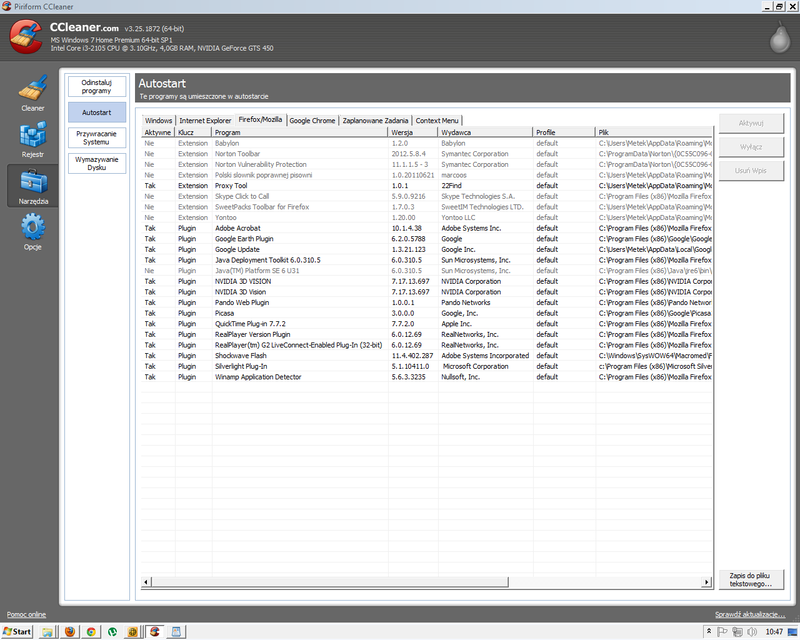The height and width of the screenshot is (640, 800).
Task: Open the Google Chrome autostart tab
Action: [312, 120]
